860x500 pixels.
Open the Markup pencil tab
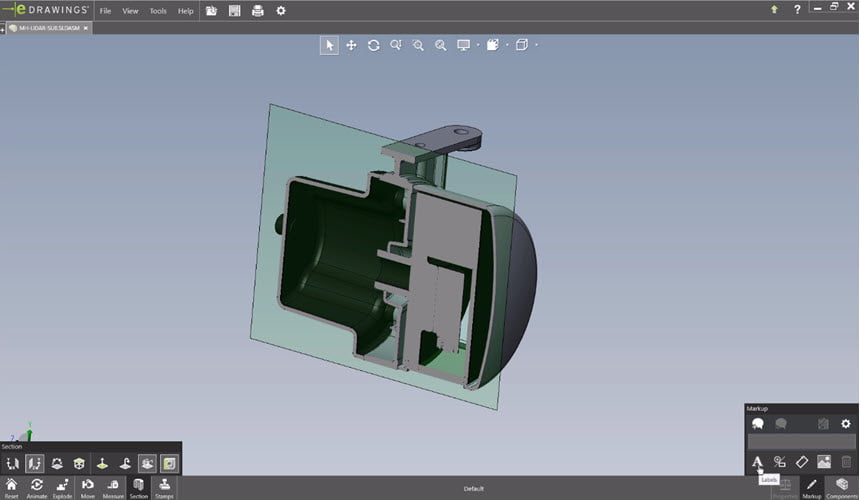(x=812, y=488)
